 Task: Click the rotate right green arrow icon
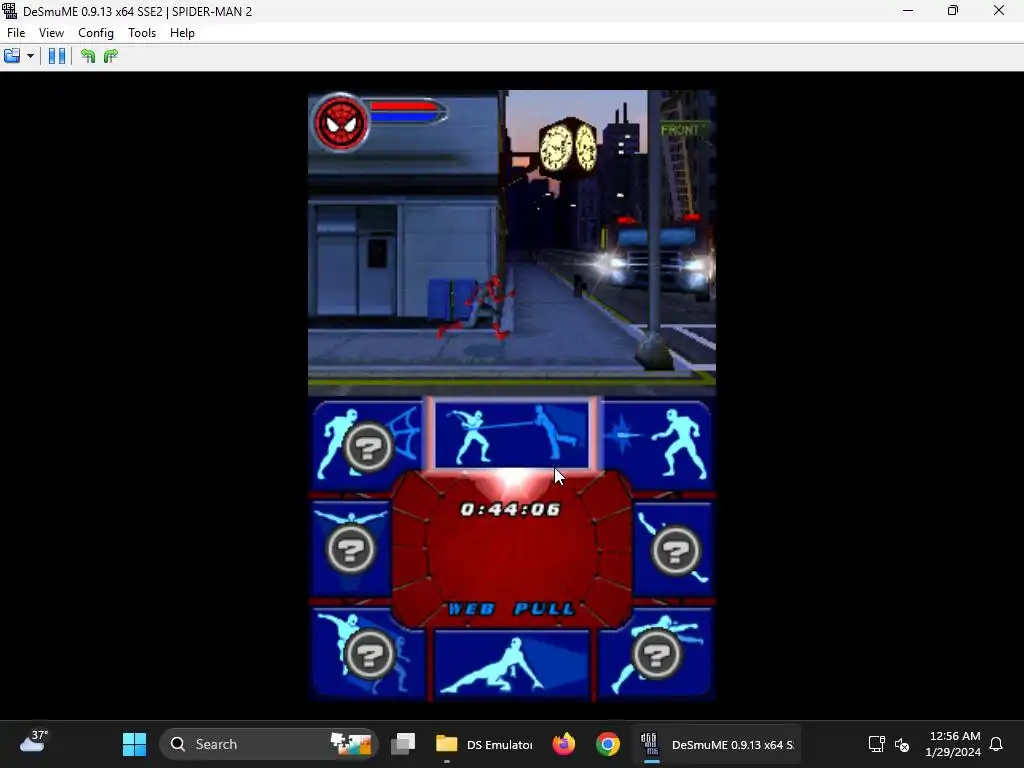111,56
